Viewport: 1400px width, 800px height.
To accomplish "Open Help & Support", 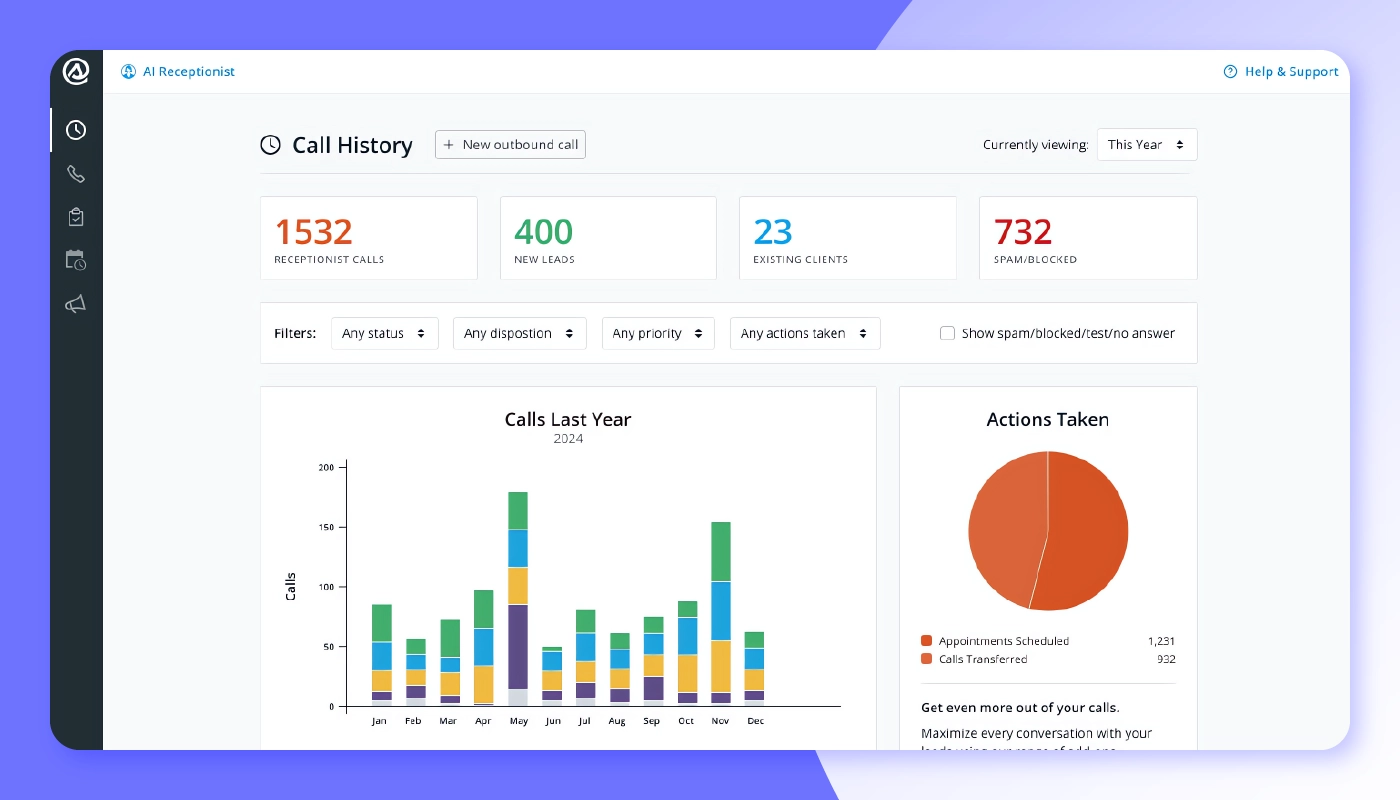I will pos(1290,71).
